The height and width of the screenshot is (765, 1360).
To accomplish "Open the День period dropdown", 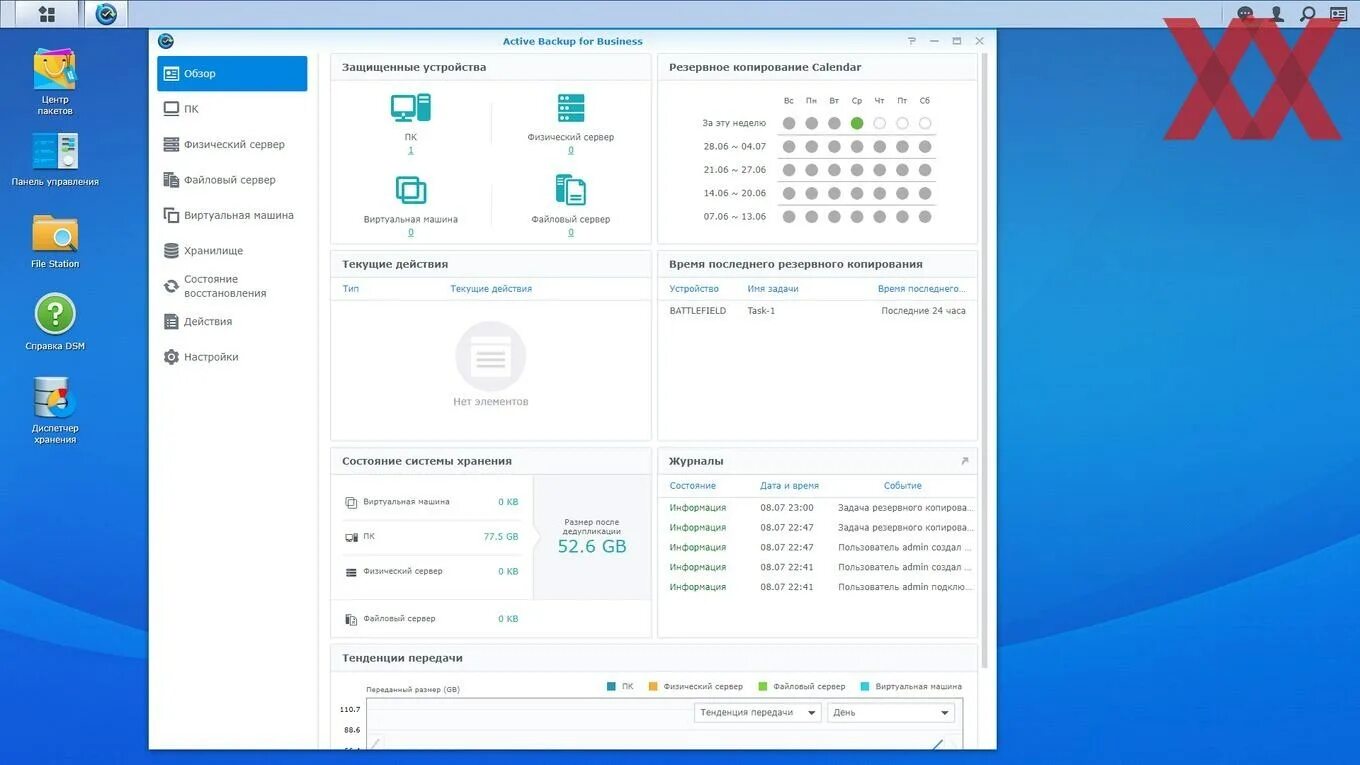I will click(890, 712).
